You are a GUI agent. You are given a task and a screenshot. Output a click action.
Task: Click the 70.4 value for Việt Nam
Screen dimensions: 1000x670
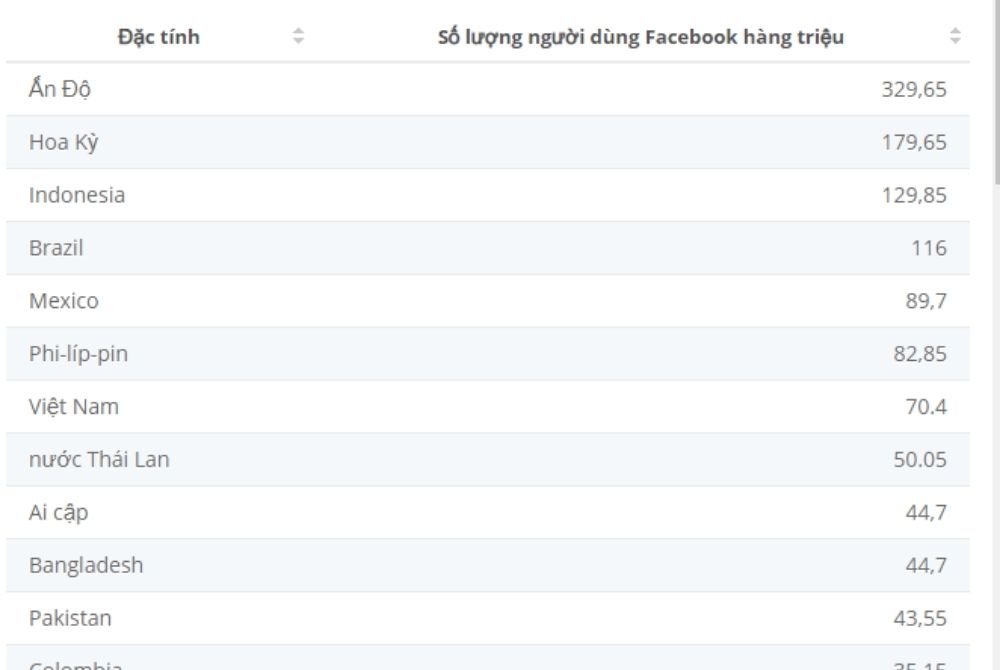click(x=924, y=407)
